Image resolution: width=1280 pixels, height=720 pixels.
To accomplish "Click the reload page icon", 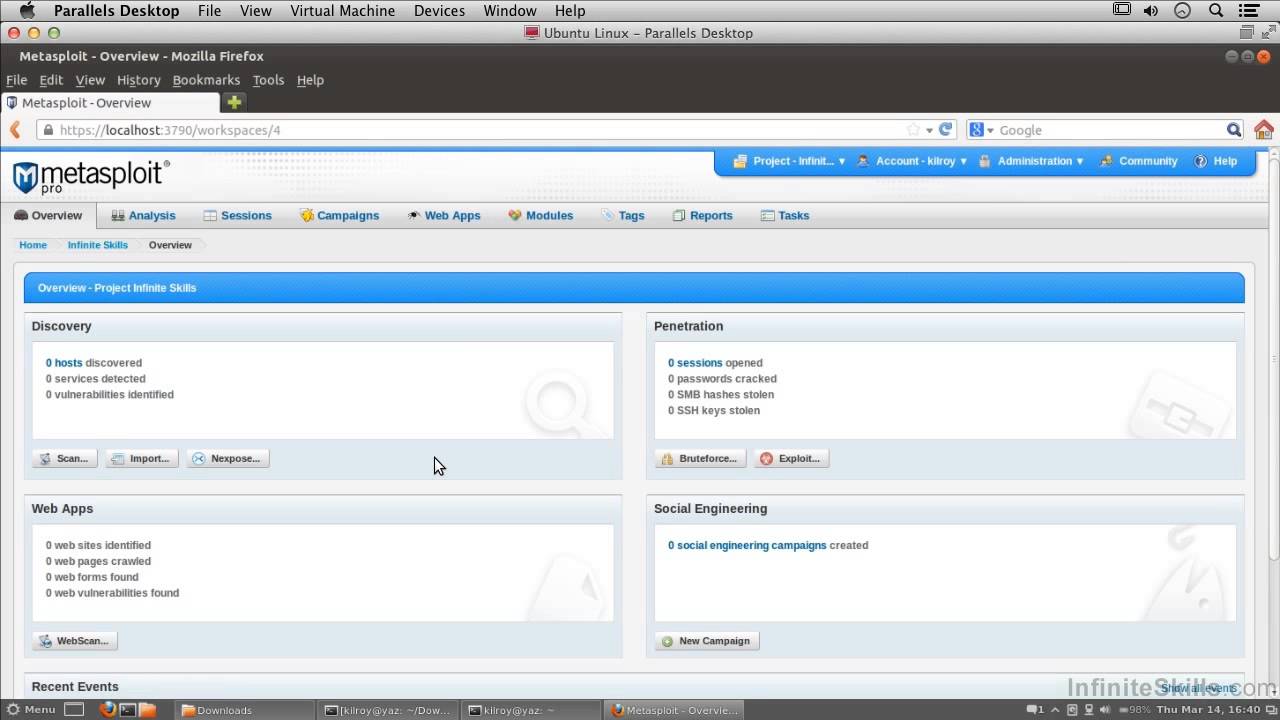I will [x=946, y=130].
